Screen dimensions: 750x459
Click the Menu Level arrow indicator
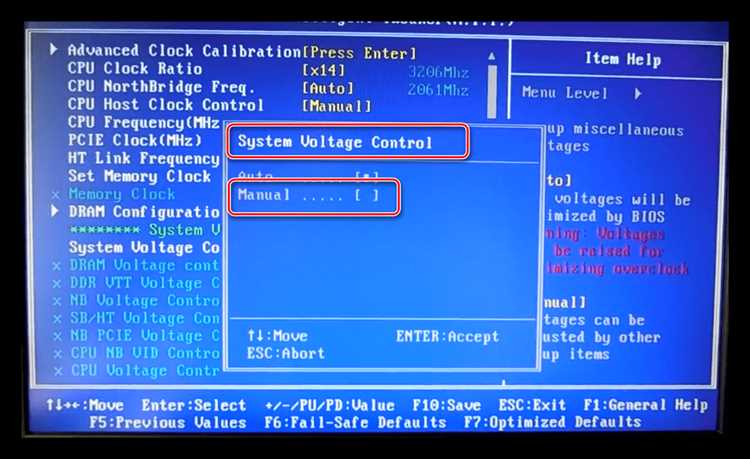[638, 93]
